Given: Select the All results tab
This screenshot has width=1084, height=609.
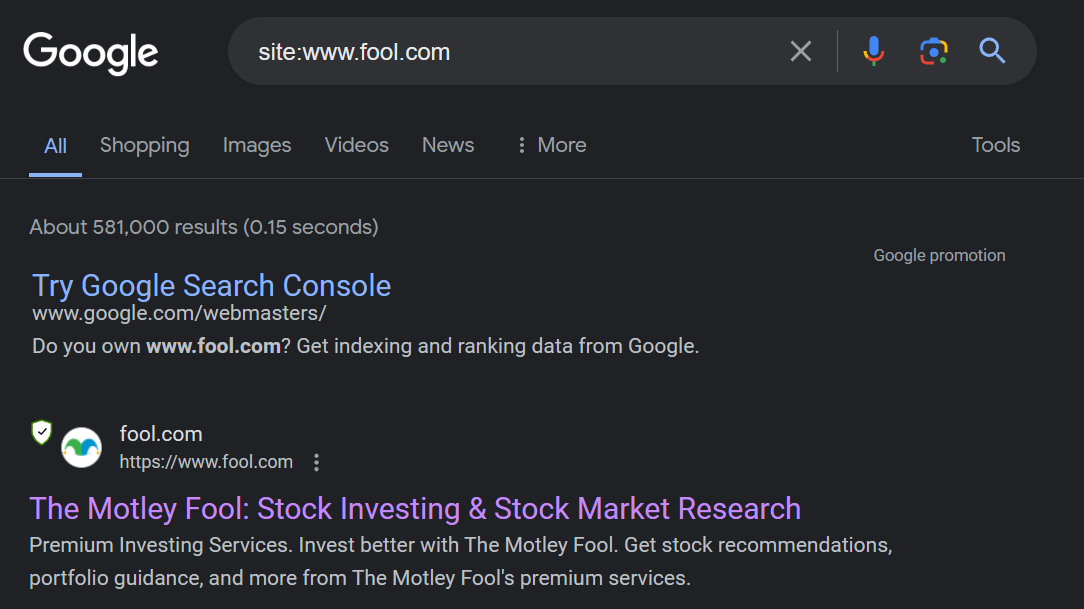Looking at the screenshot, I should [x=55, y=146].
